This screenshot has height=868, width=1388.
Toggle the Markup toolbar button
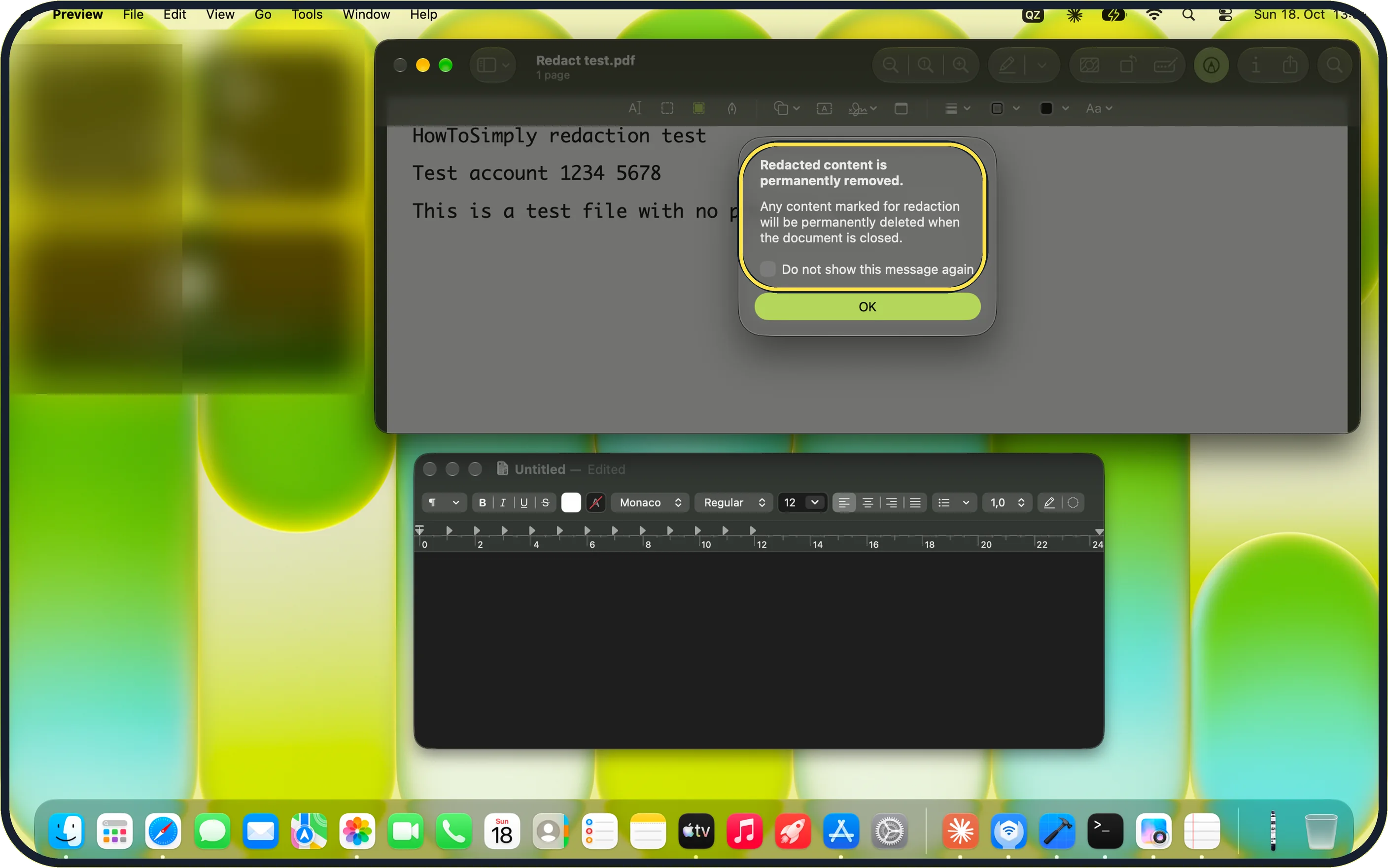(x=1211, y=65)
